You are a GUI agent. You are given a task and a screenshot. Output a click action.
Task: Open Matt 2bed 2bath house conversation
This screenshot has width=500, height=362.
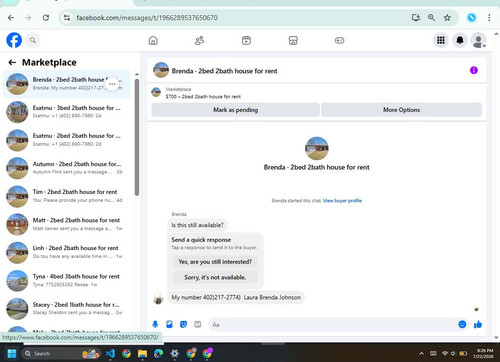point(67,224)
